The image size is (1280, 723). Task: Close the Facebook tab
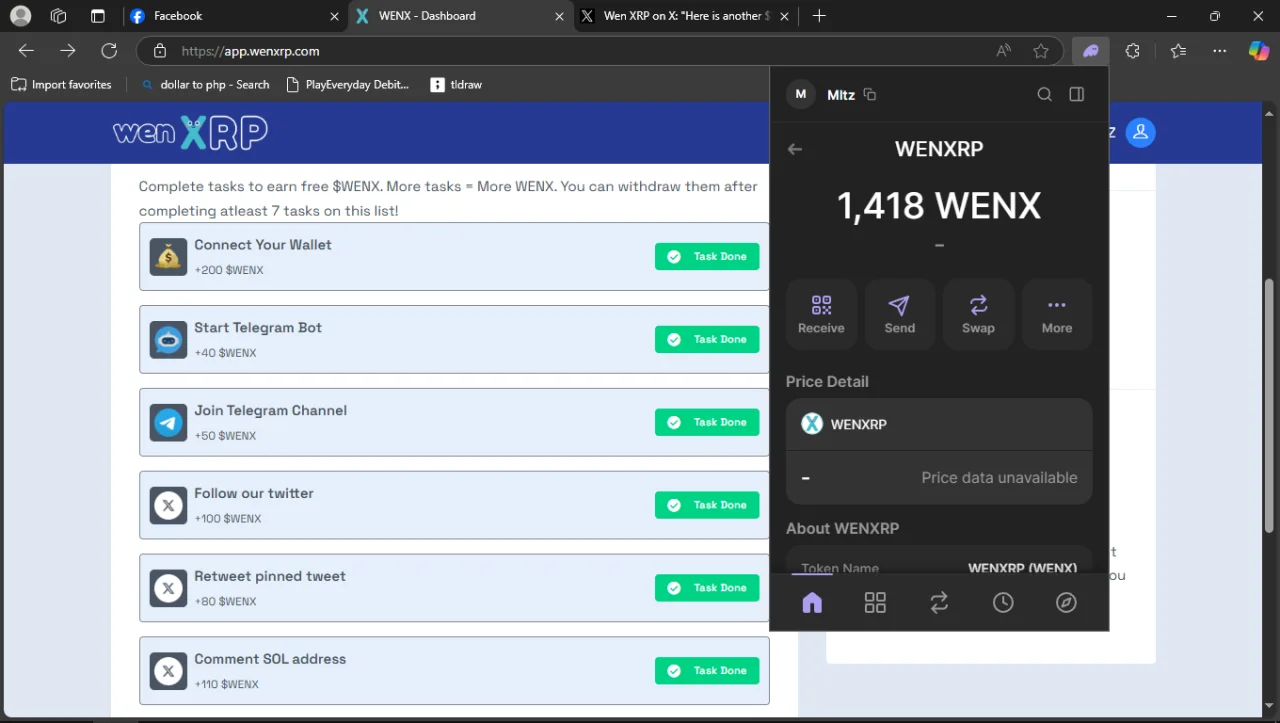(x=334, y=16)
